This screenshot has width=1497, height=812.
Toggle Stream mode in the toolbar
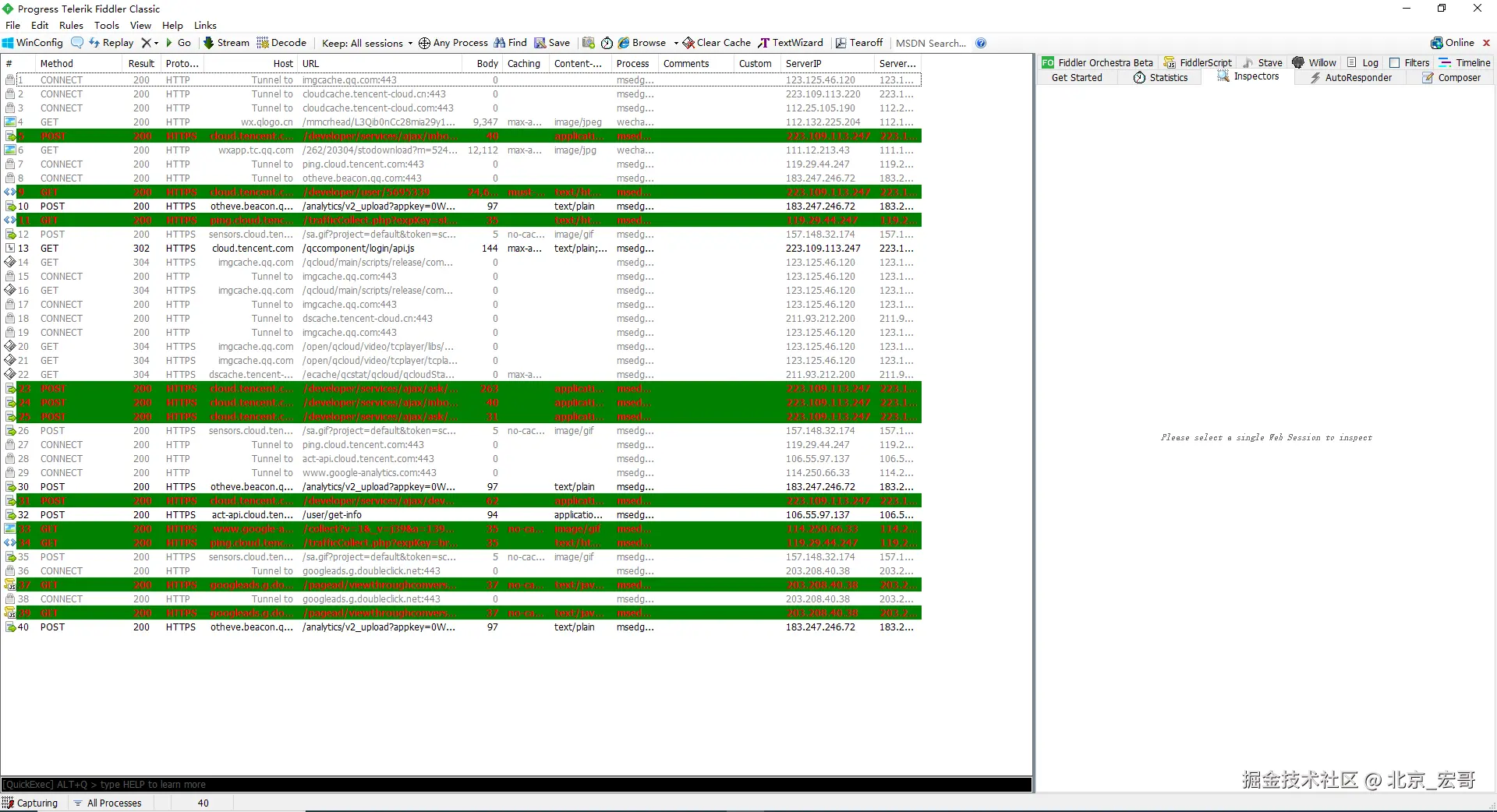pos(227,43)
